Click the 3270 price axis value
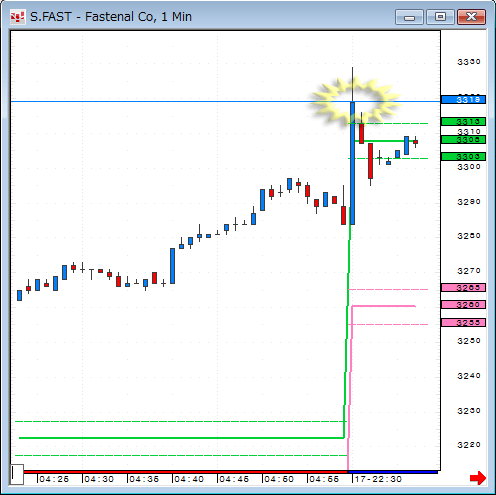 (469, 271)
